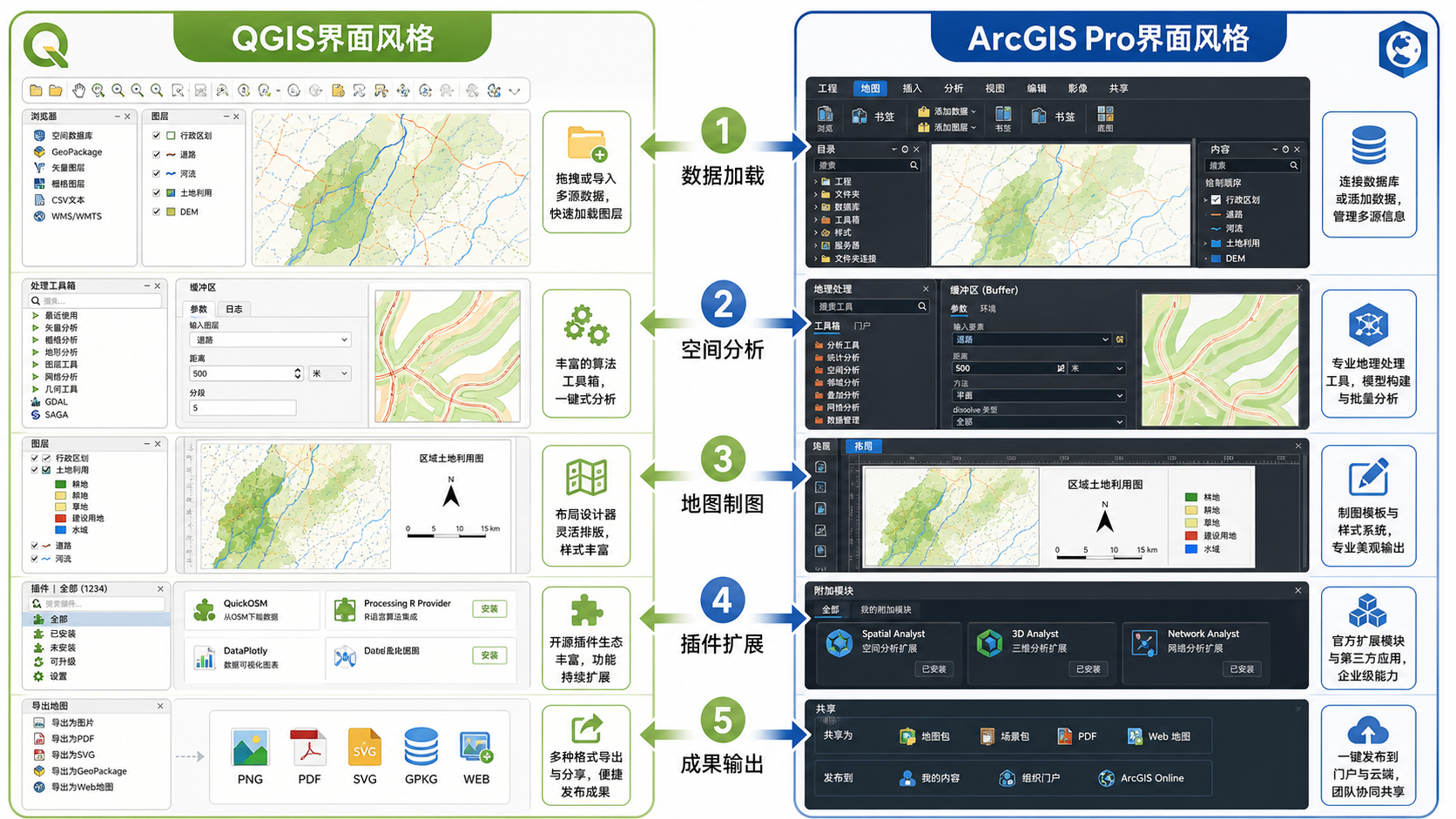Toggle 行政区划 checkbox in ArcGIS 内容 pane
Screen dimensions: 1456x819
tap(1217, 199)
